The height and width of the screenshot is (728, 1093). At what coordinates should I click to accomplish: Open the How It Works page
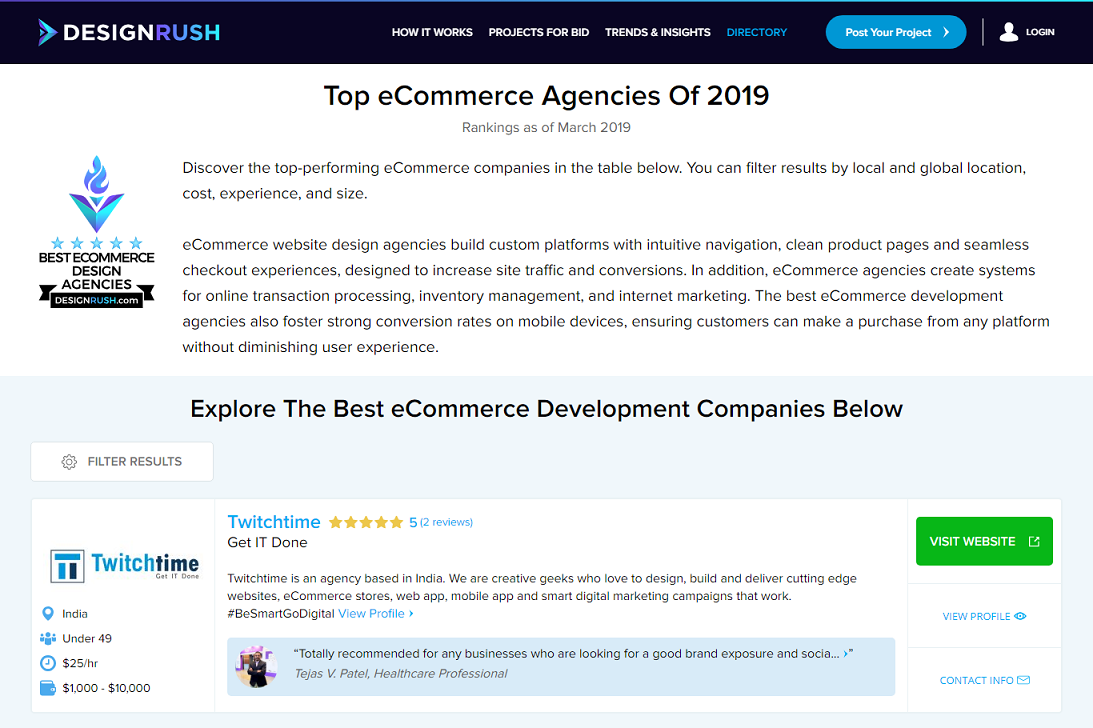(432, 32)
